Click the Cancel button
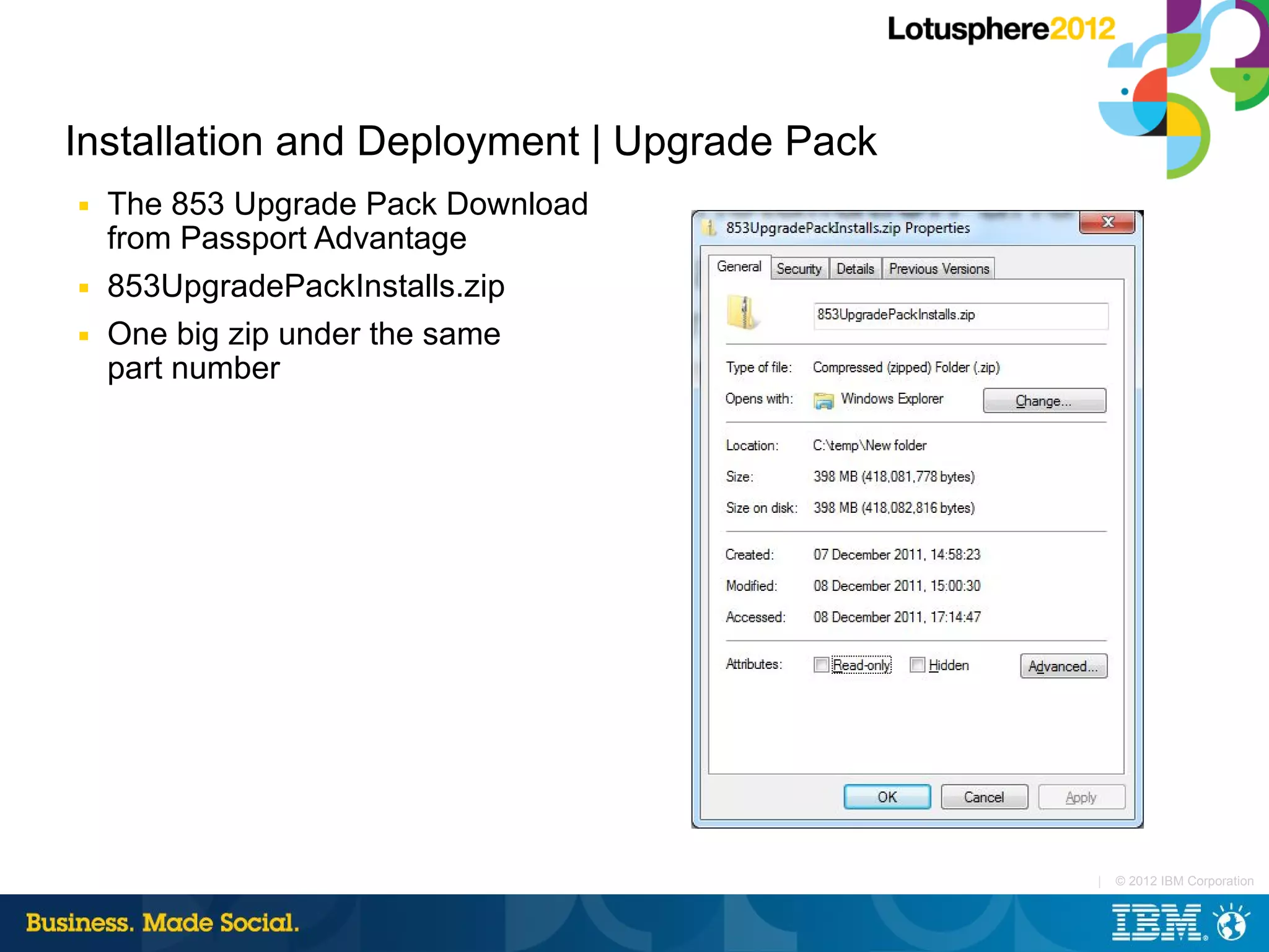 coord(984,797)
